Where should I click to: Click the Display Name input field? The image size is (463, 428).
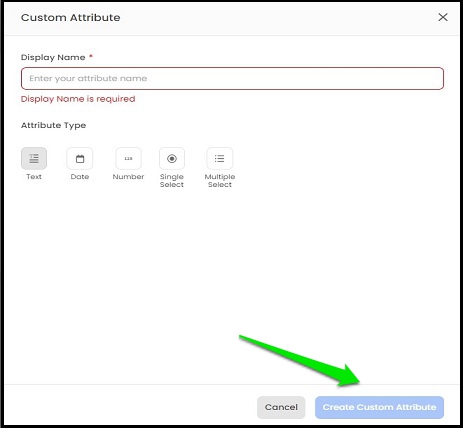coord(232,79)
